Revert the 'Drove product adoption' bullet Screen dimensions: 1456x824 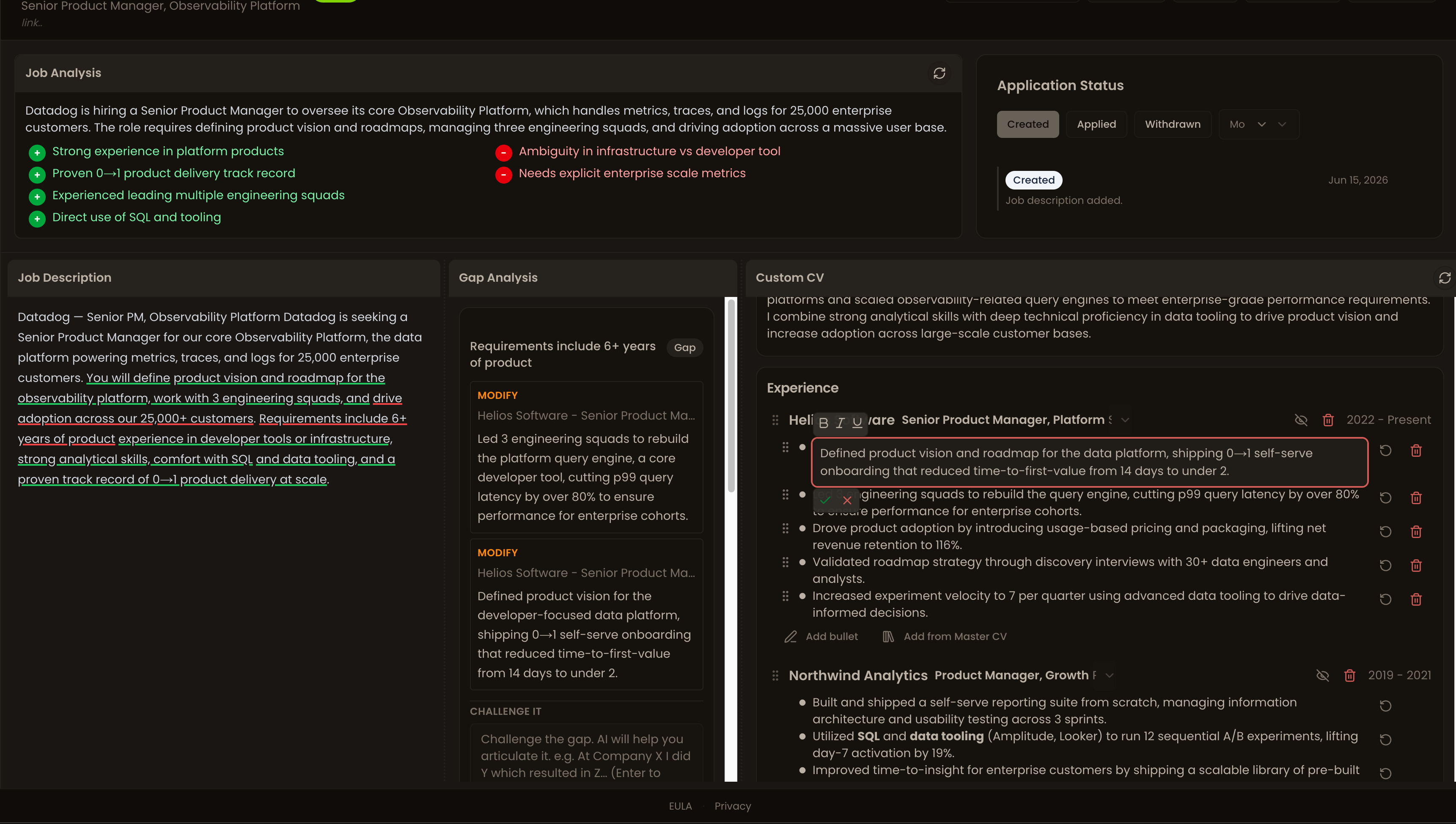(x=1385, y=531)
